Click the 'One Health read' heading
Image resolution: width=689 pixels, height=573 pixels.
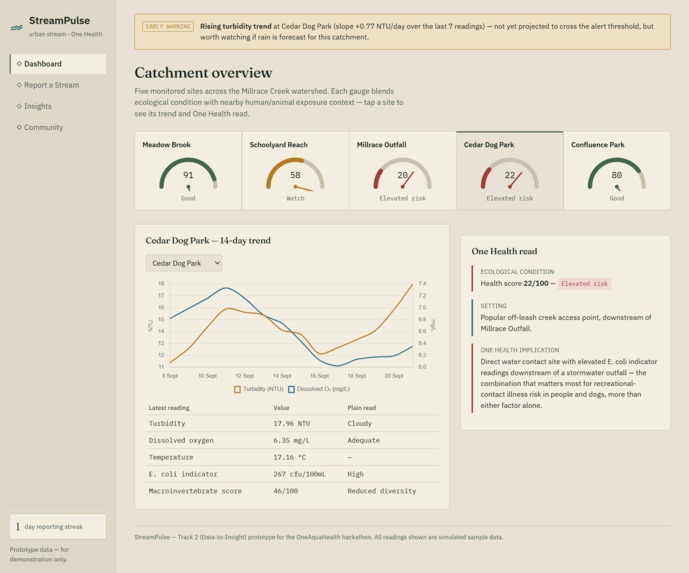(x=504, y=251)
